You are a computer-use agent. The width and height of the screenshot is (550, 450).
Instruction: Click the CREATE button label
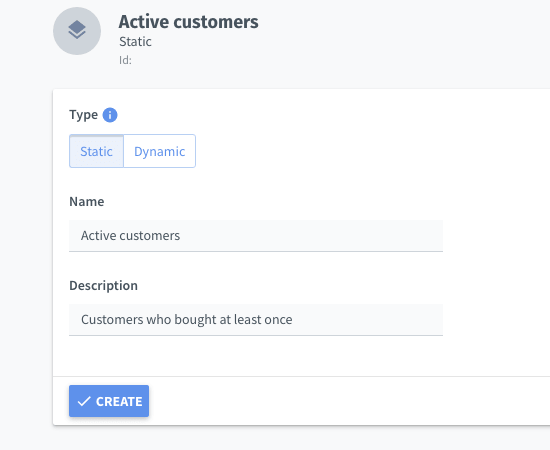tap(119, 401)
